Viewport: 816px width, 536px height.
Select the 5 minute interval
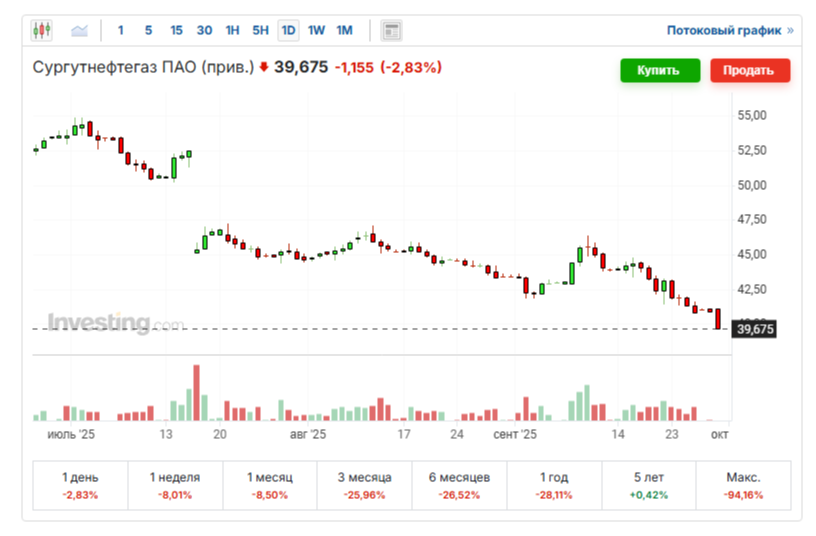coord(148,30)
